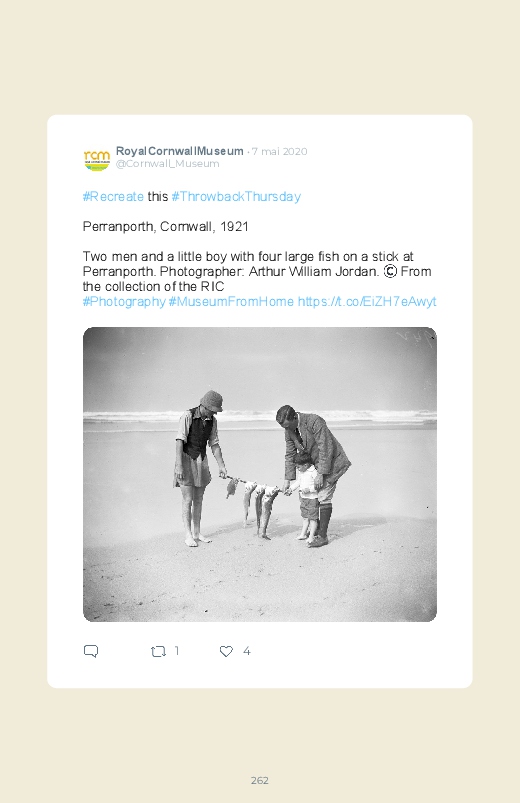Click the page number 262
The image size is (520, 803).
[x=260, y=780]
